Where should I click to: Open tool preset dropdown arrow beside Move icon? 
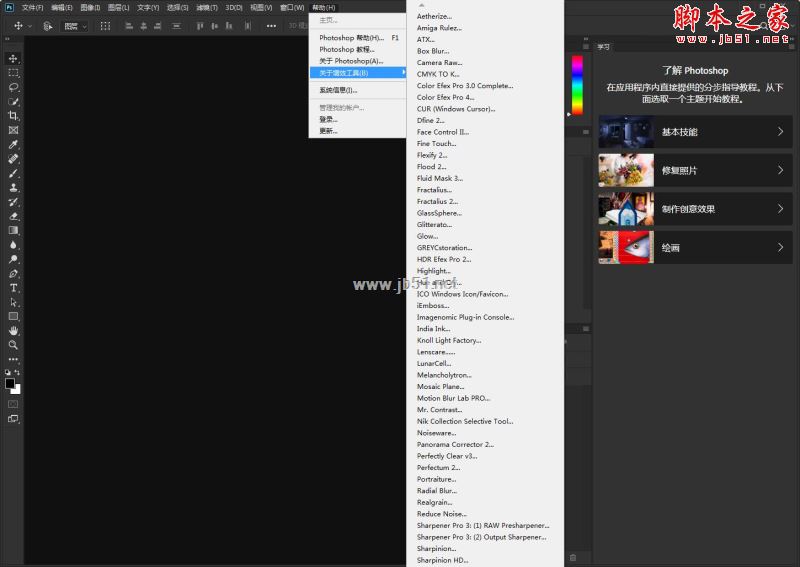coord(30,26)
